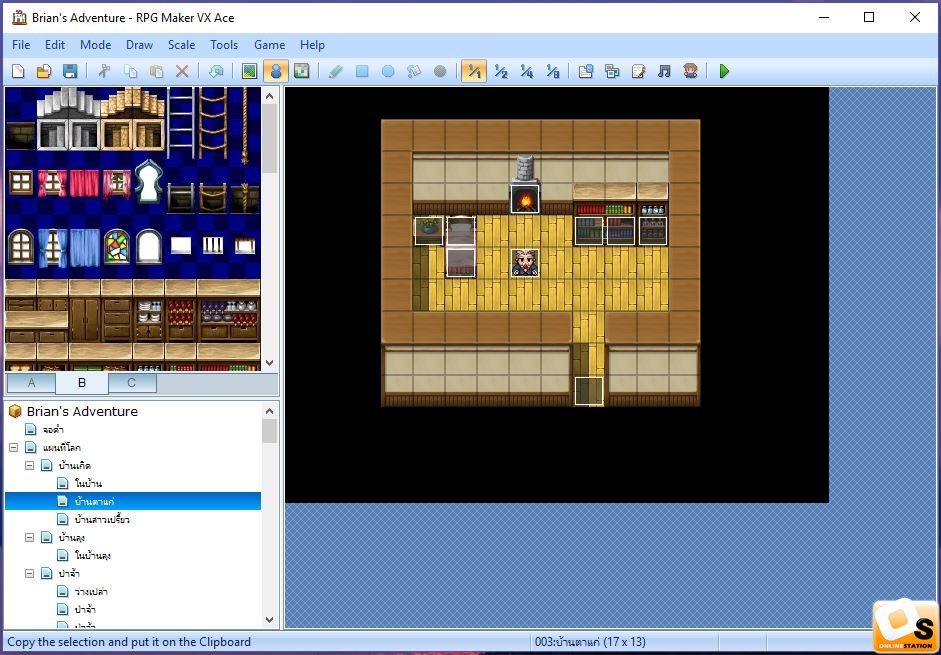Set map zoom scale to 1/1

[x=474, y=71]
